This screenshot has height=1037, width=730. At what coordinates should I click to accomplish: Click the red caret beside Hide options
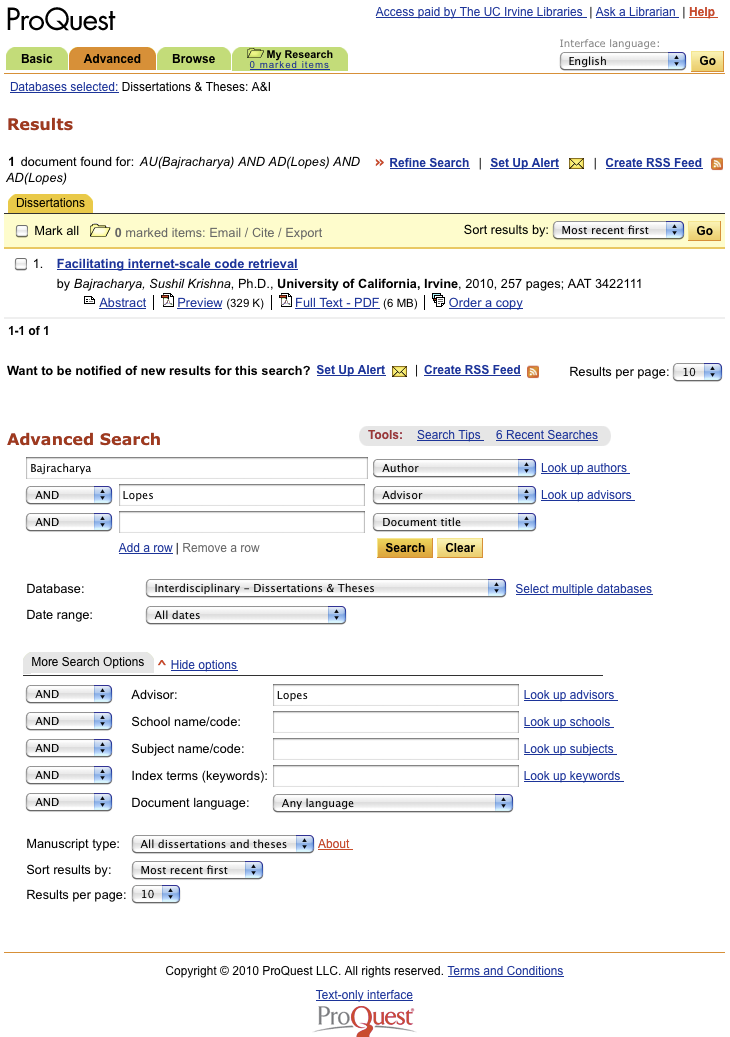(x=161, y=663)
